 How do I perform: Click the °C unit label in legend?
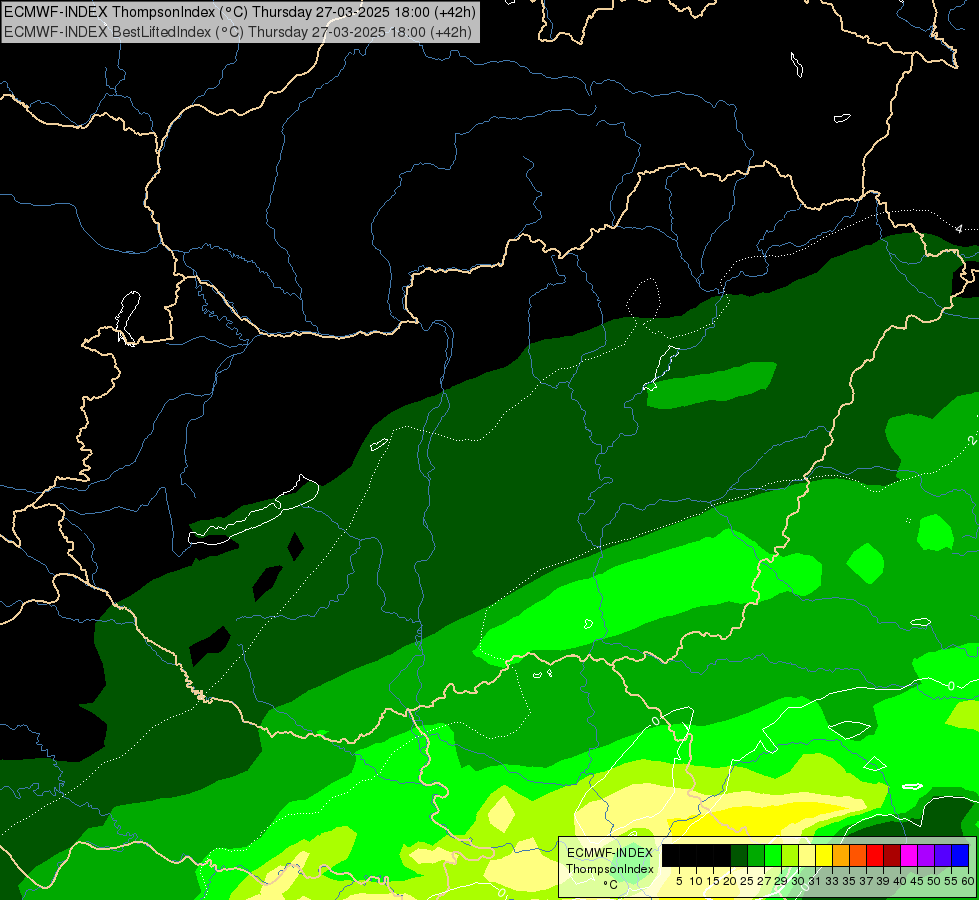coord(610,885)
